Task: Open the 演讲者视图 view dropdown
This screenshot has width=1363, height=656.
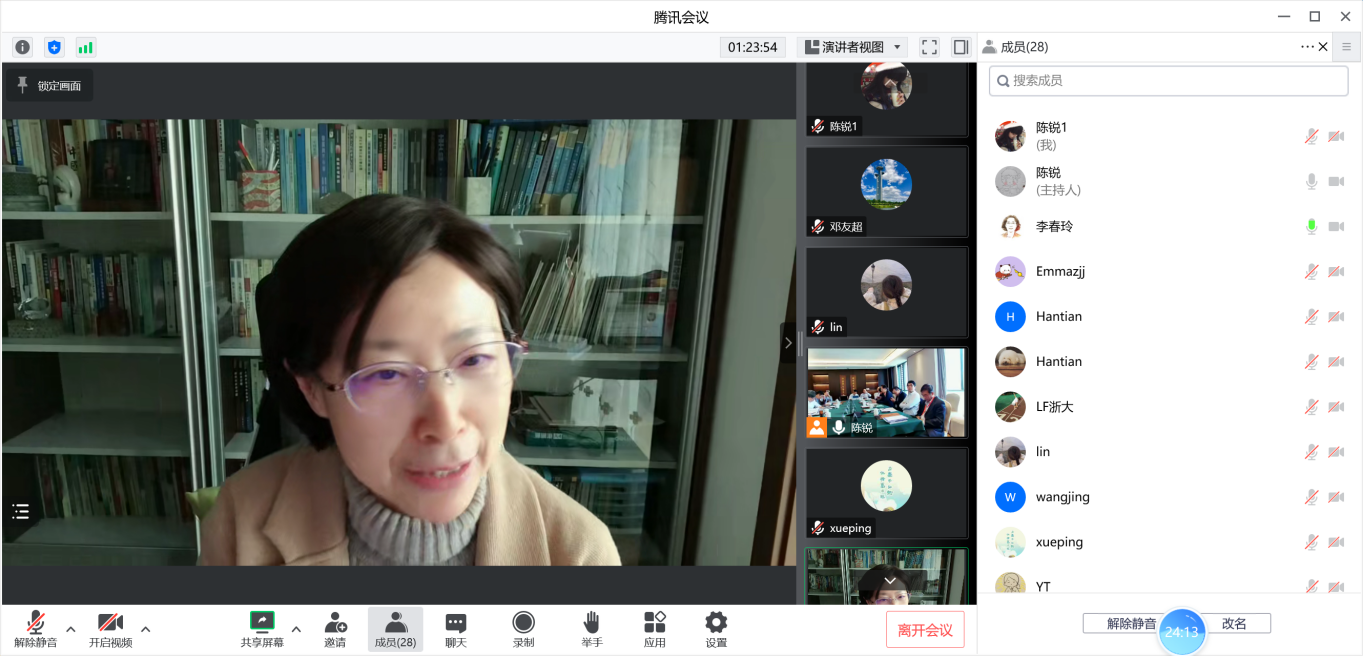Action: tap(852, 47)
